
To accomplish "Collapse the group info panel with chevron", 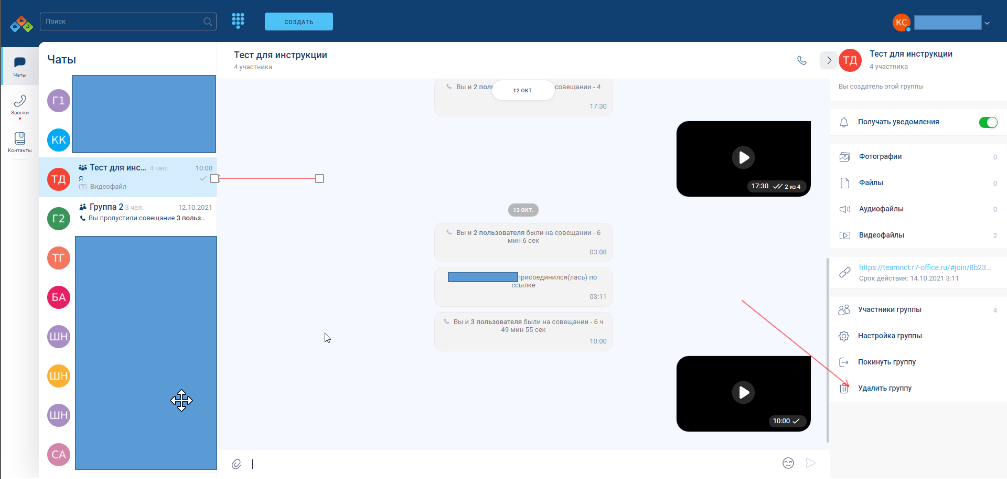I will tap(827, 60).
